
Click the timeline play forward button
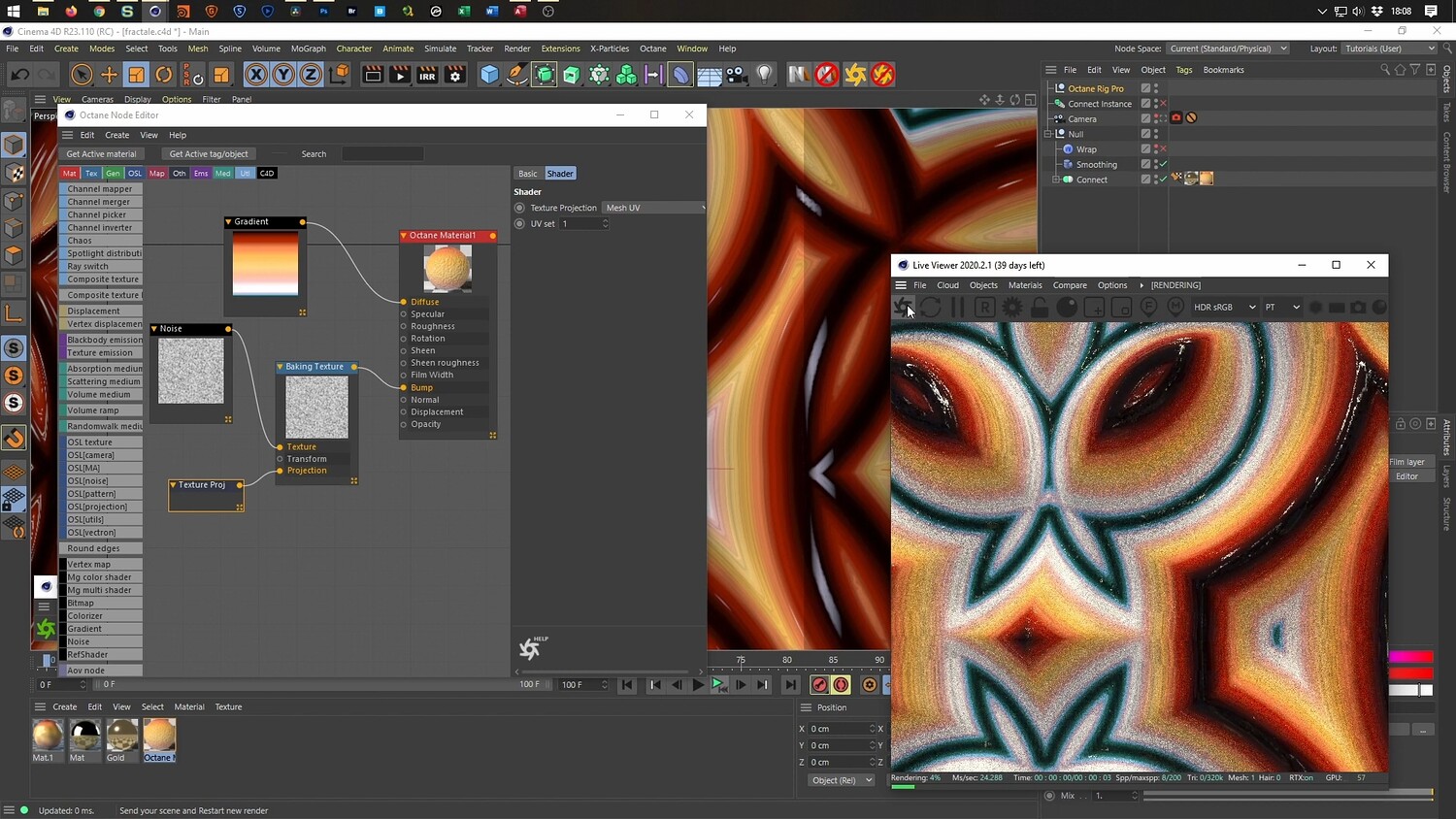coord(697,685)
